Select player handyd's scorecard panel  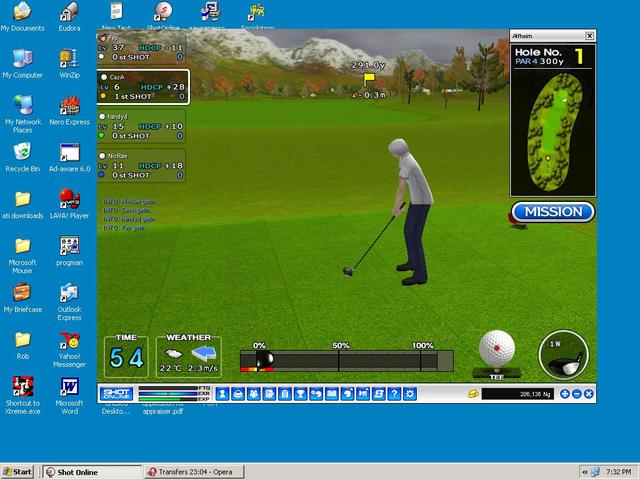point(142,127)
